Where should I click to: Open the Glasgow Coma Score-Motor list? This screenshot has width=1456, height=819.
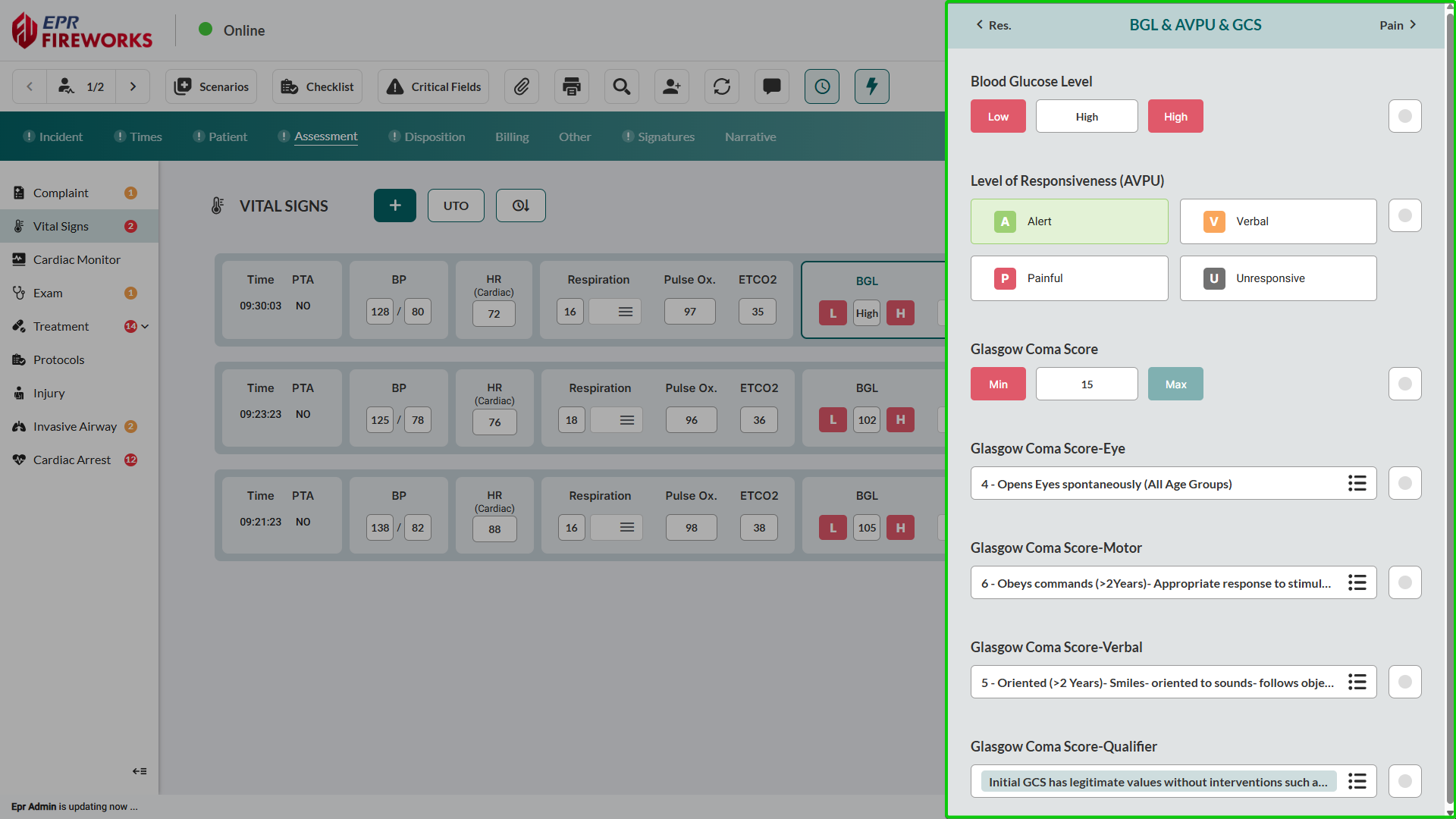[1357, 582]
